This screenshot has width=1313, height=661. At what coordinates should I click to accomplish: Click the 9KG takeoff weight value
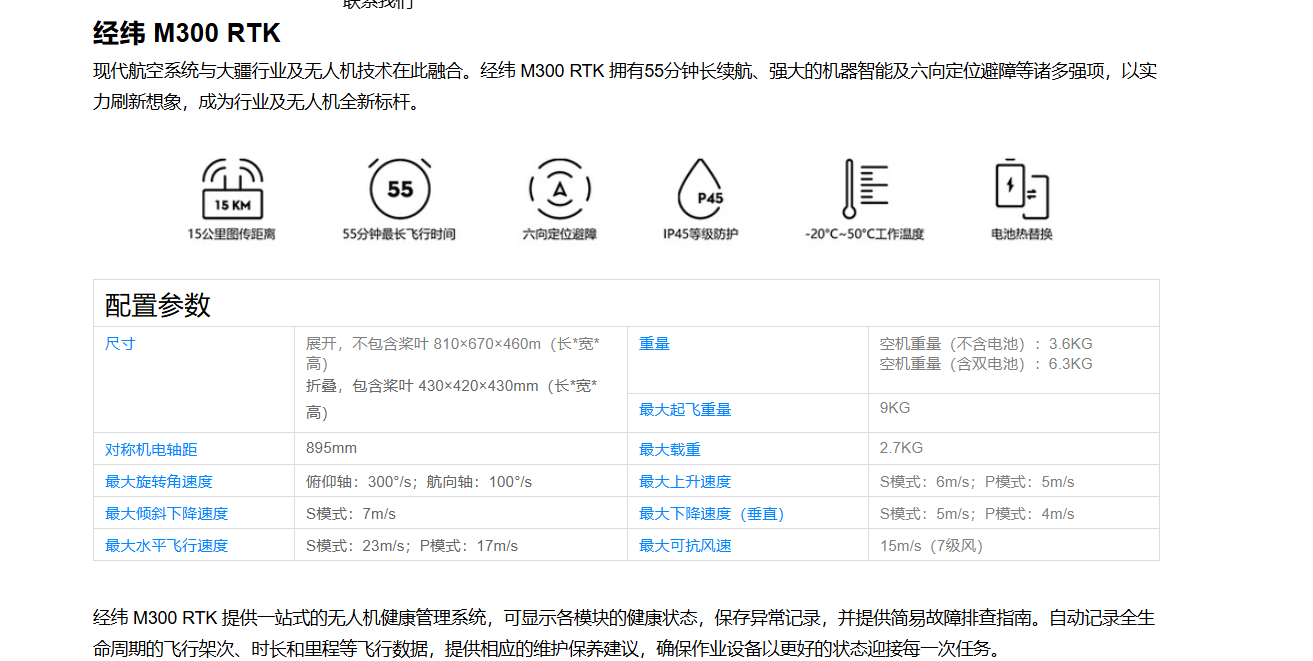point(895,408)
